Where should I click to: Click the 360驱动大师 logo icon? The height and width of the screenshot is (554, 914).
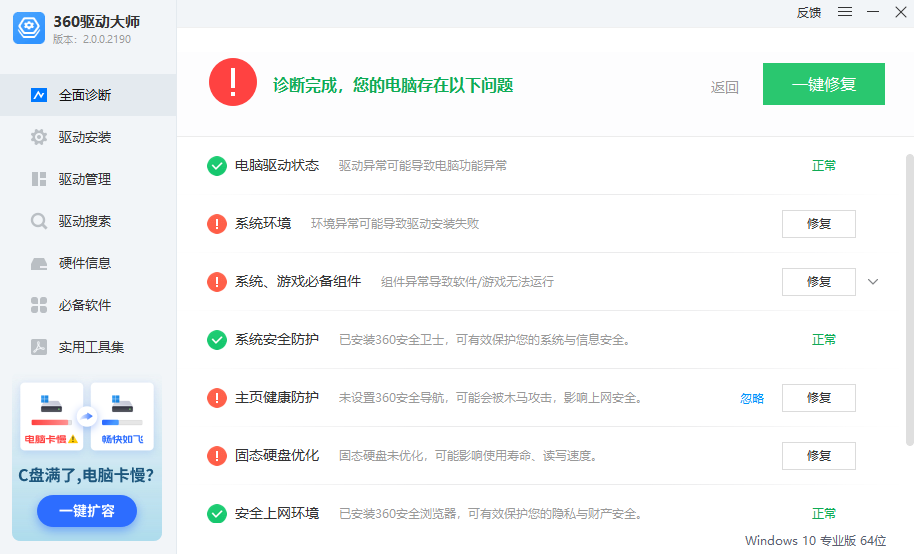[29, 27]
